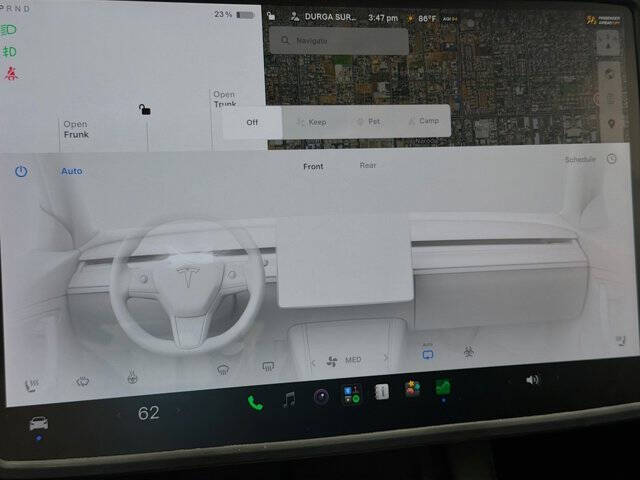Image resolution: width=640 pixels, height=480 pixels.
Task: Tap the passenger seat heater icon
Action: (x=621, y=340)
